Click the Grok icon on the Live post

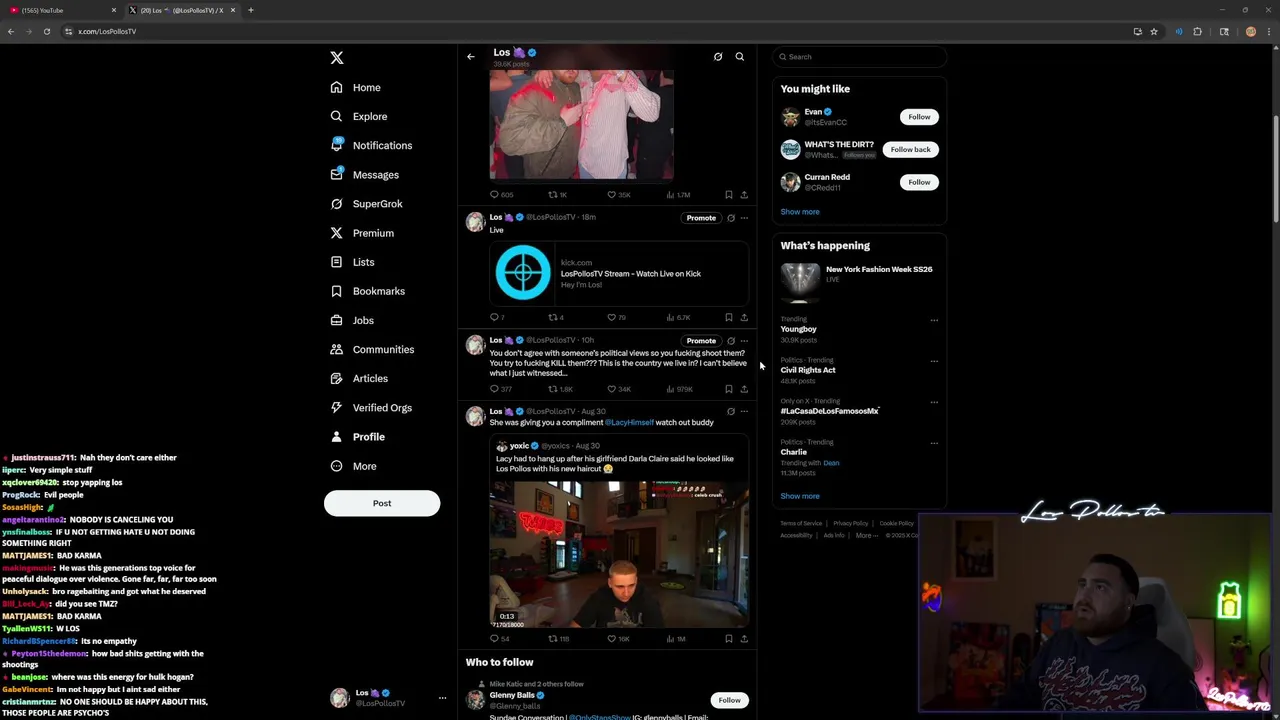coord(731,218)
